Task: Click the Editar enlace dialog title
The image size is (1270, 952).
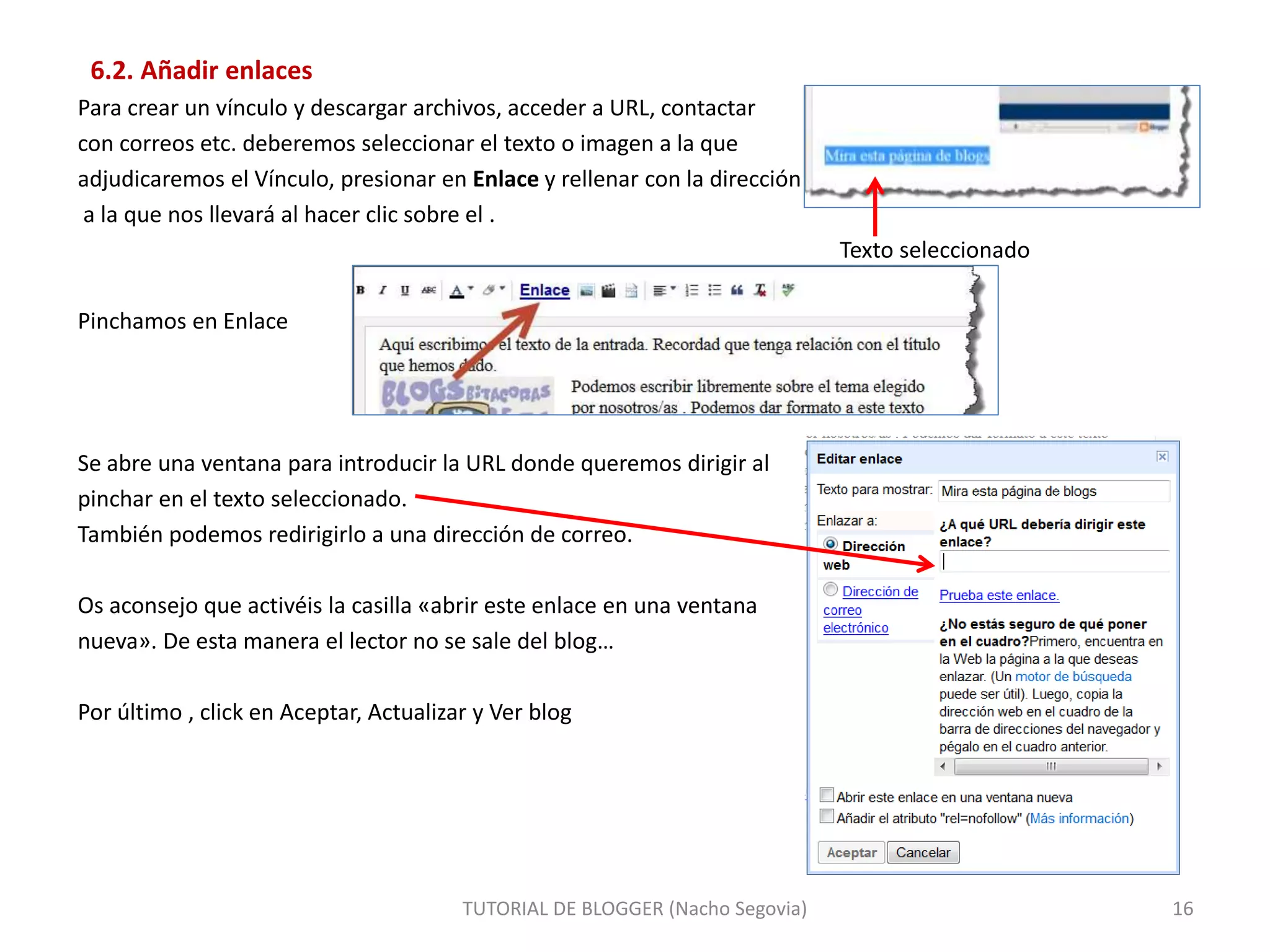Action: (x=859, y=459)
